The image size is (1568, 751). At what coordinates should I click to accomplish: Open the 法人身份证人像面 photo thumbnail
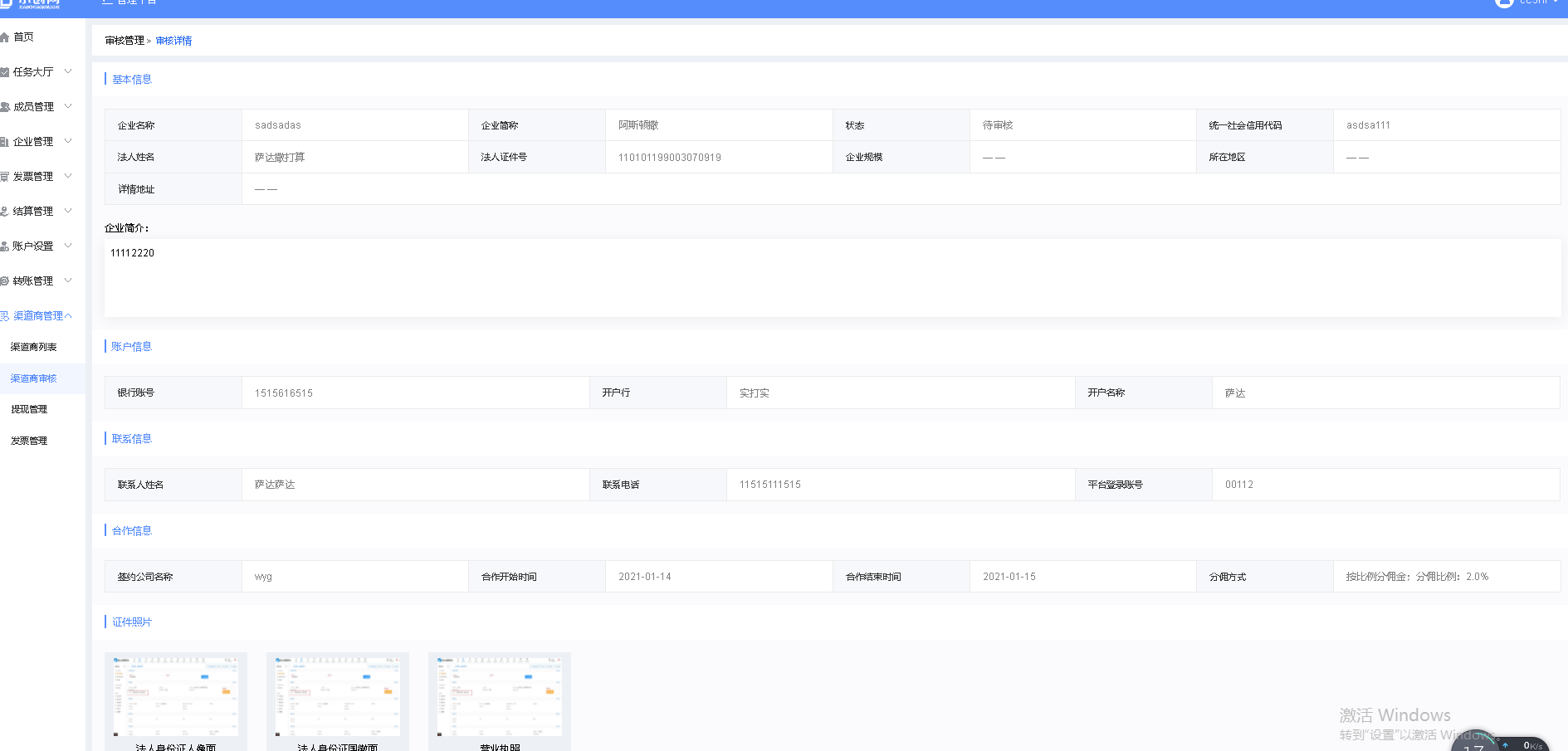(x=176, y=697)
